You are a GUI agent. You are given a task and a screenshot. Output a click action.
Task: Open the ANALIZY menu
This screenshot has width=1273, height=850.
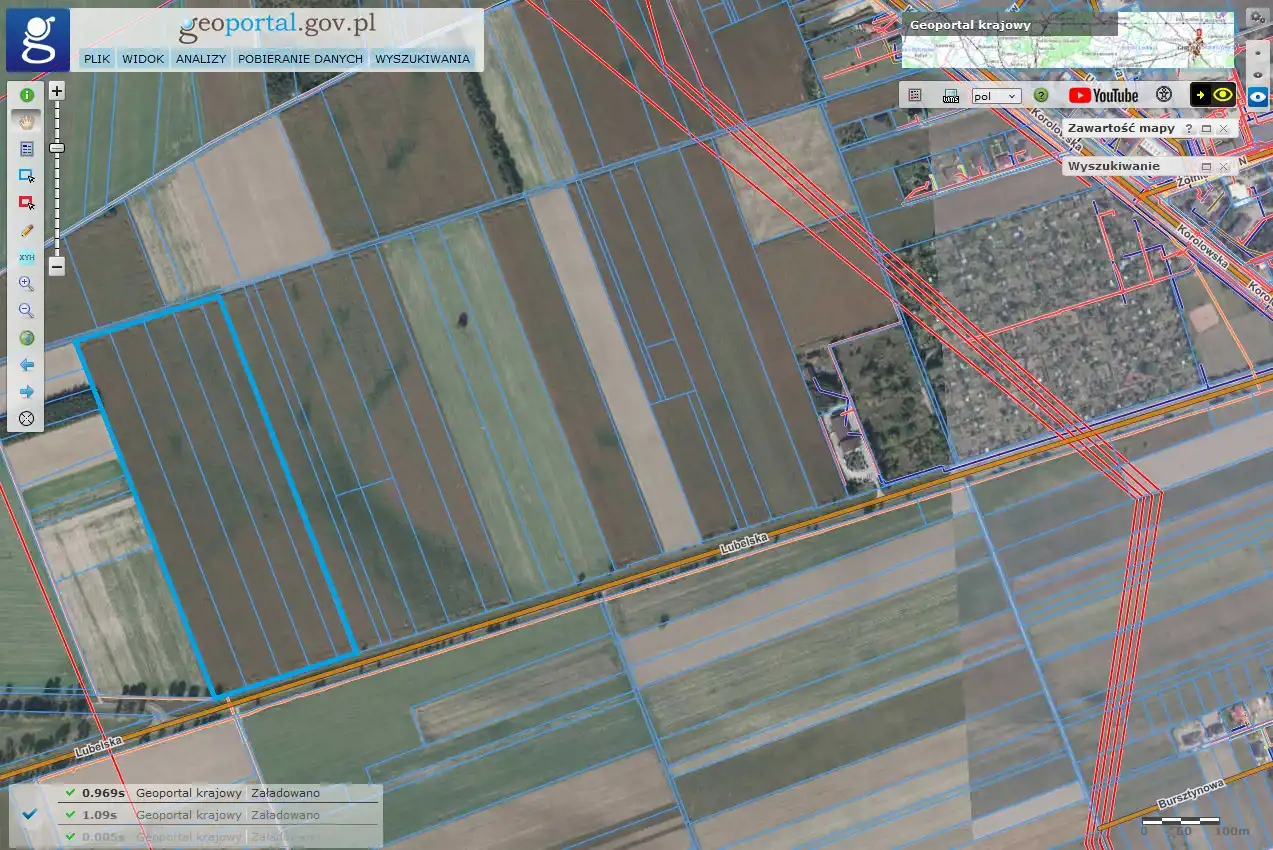(201, 59)
